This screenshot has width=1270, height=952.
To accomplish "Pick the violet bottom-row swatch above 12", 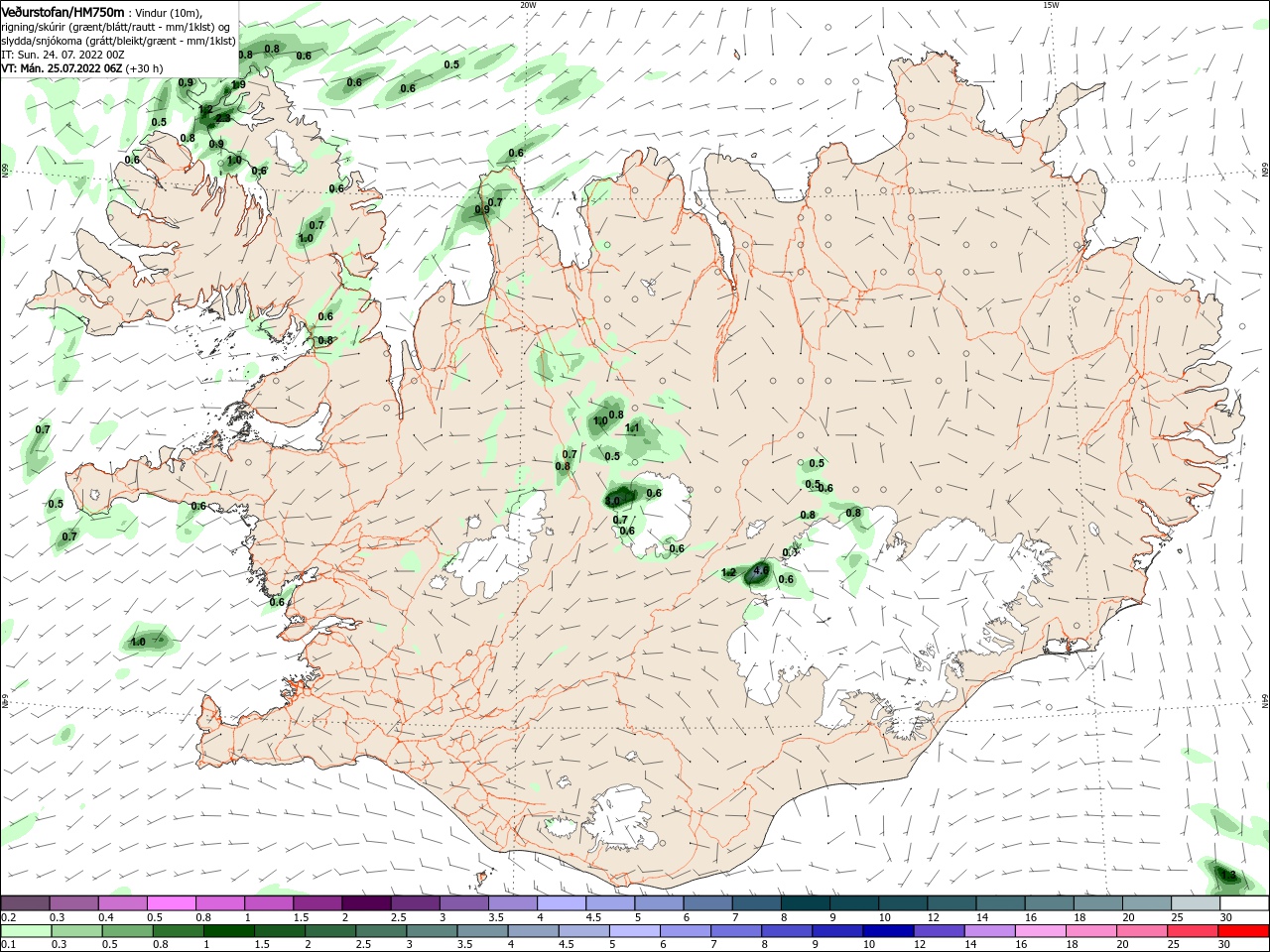I will (940, 930).
